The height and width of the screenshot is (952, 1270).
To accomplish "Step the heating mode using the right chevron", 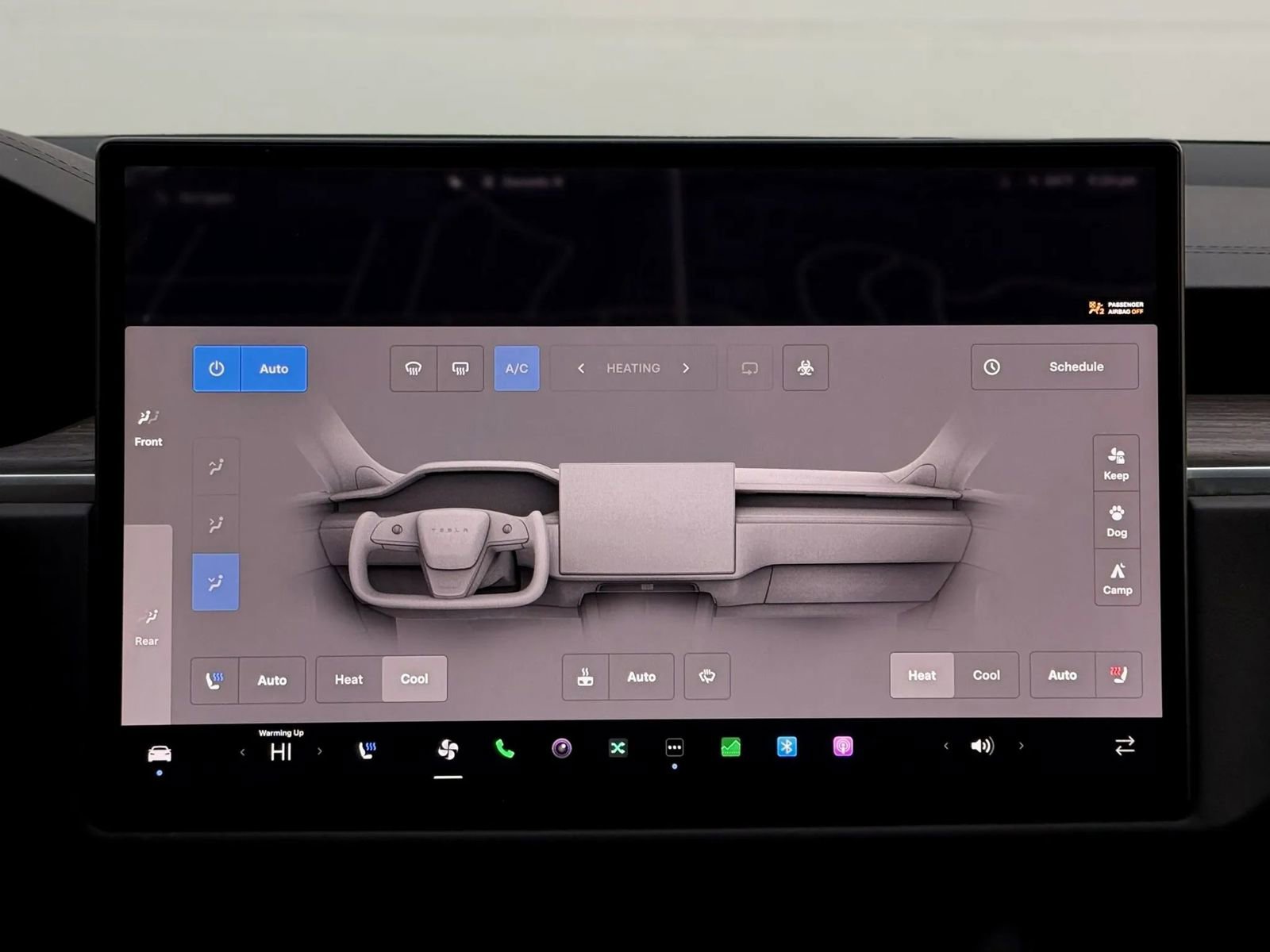I will (686, 368).
